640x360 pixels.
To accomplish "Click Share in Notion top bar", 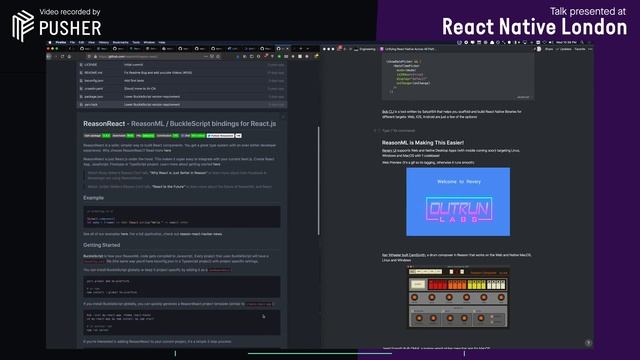I will [x=549, y=49].
